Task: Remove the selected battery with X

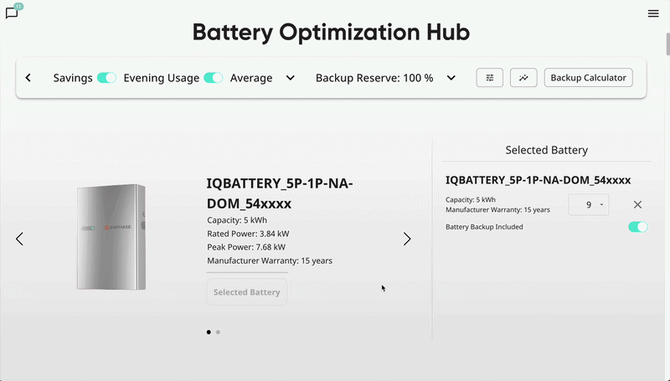Action: point(638,205)
